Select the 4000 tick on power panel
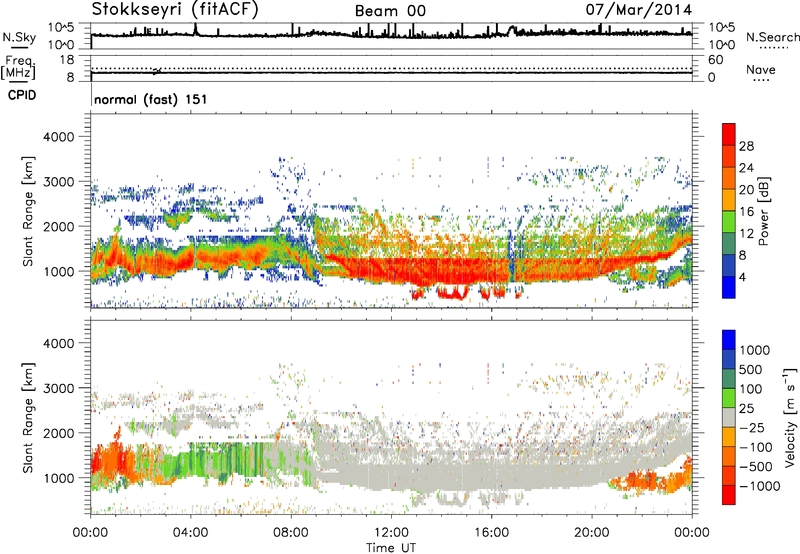800x554 pixels. point(58,137)
